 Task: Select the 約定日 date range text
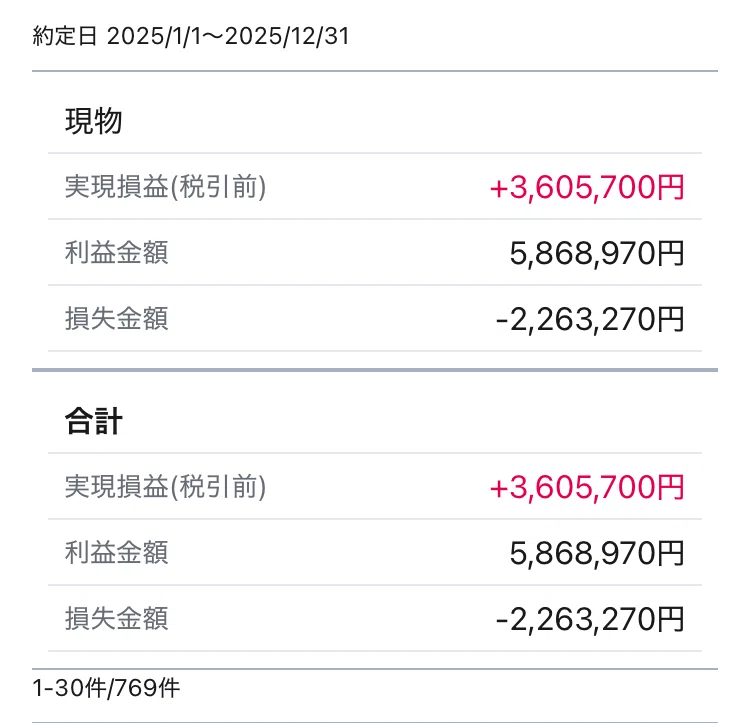191,36
